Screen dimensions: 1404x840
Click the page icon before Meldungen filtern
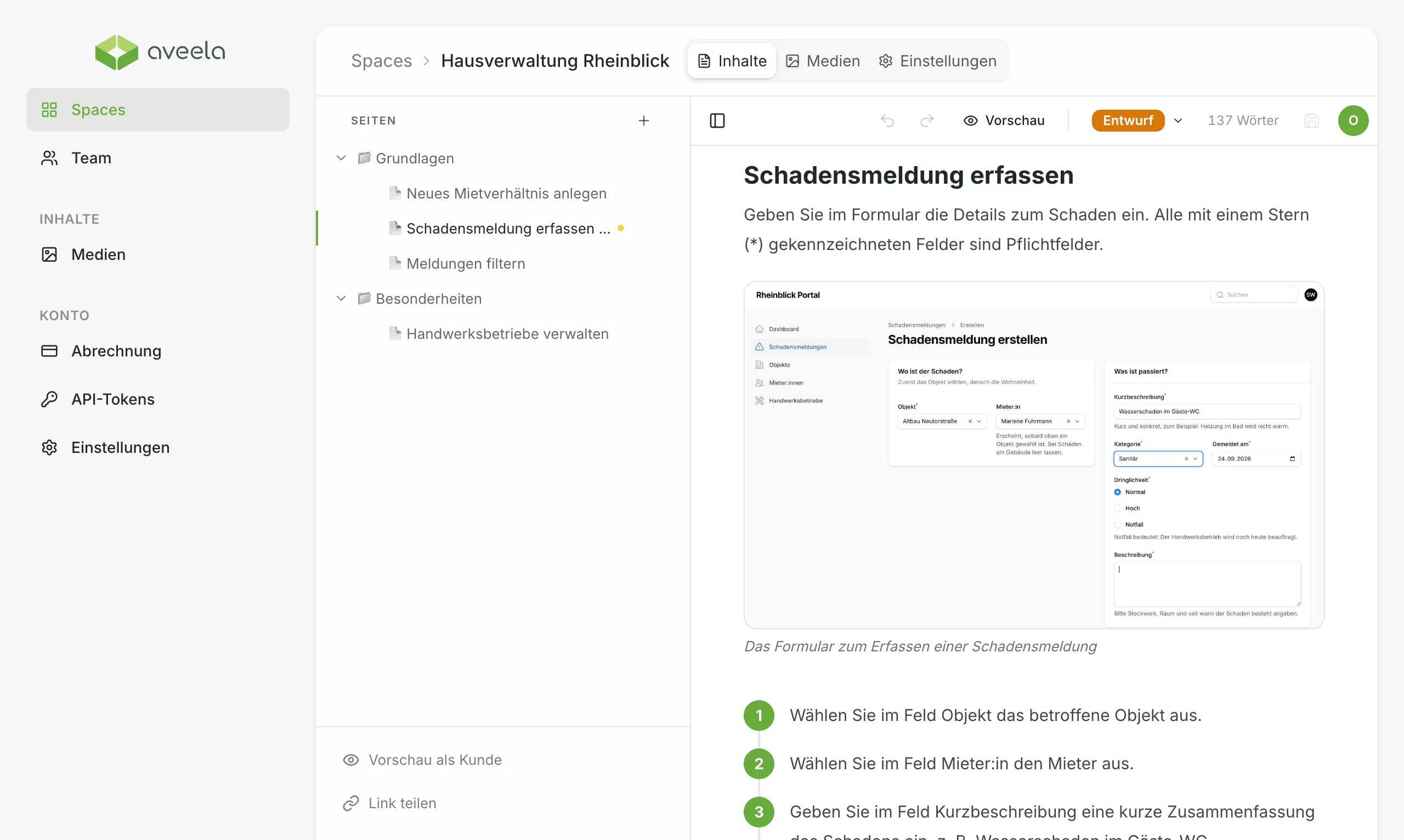[395, 263]
